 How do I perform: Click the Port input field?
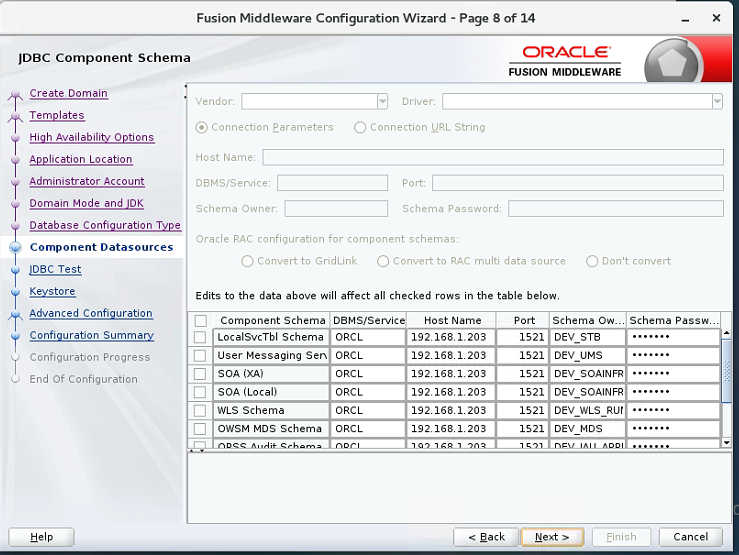coord(578,183)
